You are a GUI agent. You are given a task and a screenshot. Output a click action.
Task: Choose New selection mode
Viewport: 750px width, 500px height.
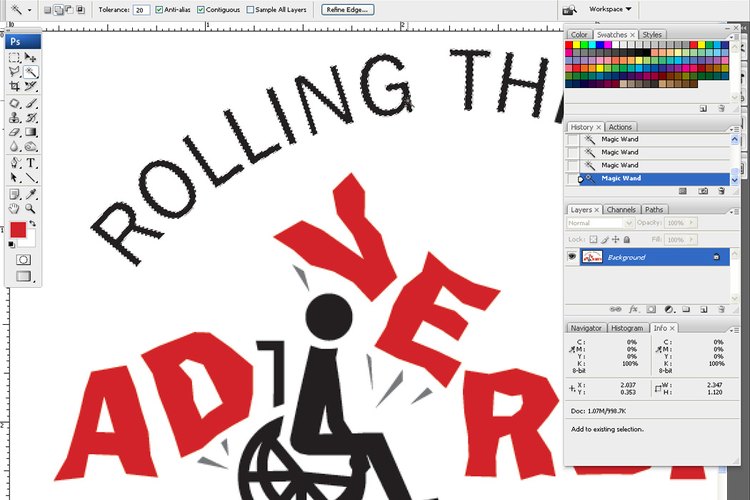point(47,10)
